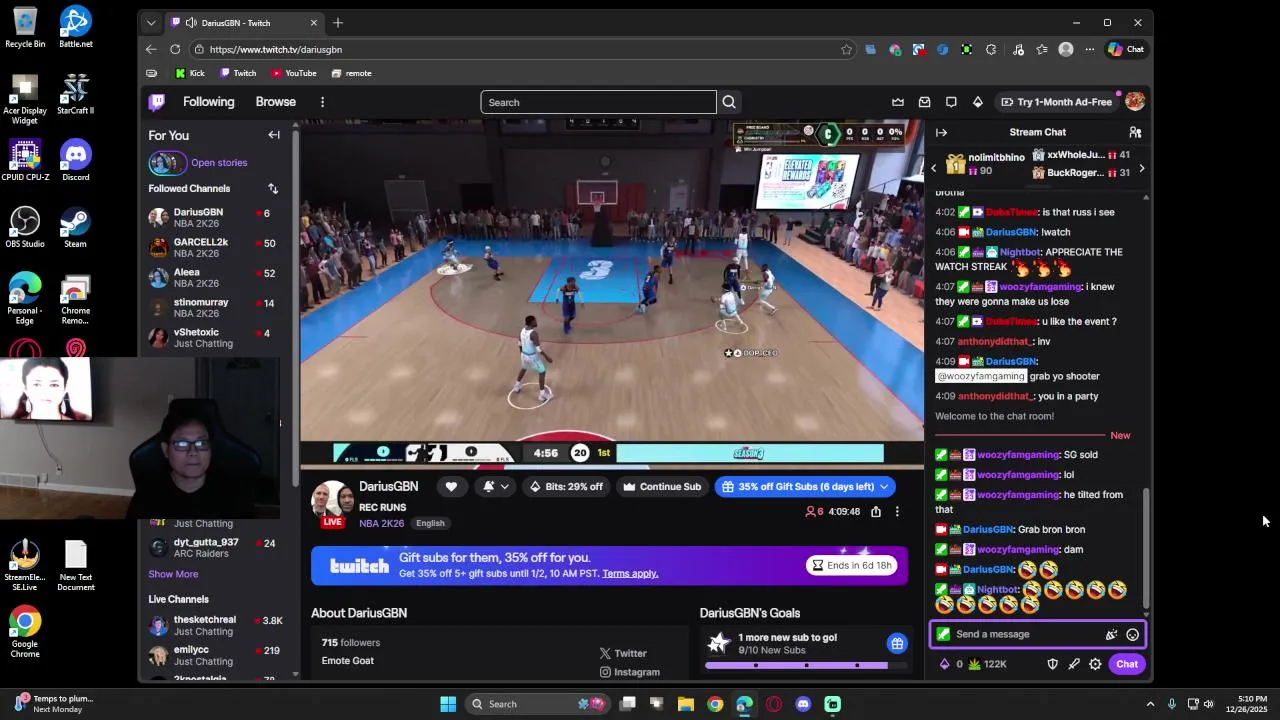This screenshot has width=1280, height=720.
Task: Click the heart follow button for DariusGBN
Action: point(451,487)
